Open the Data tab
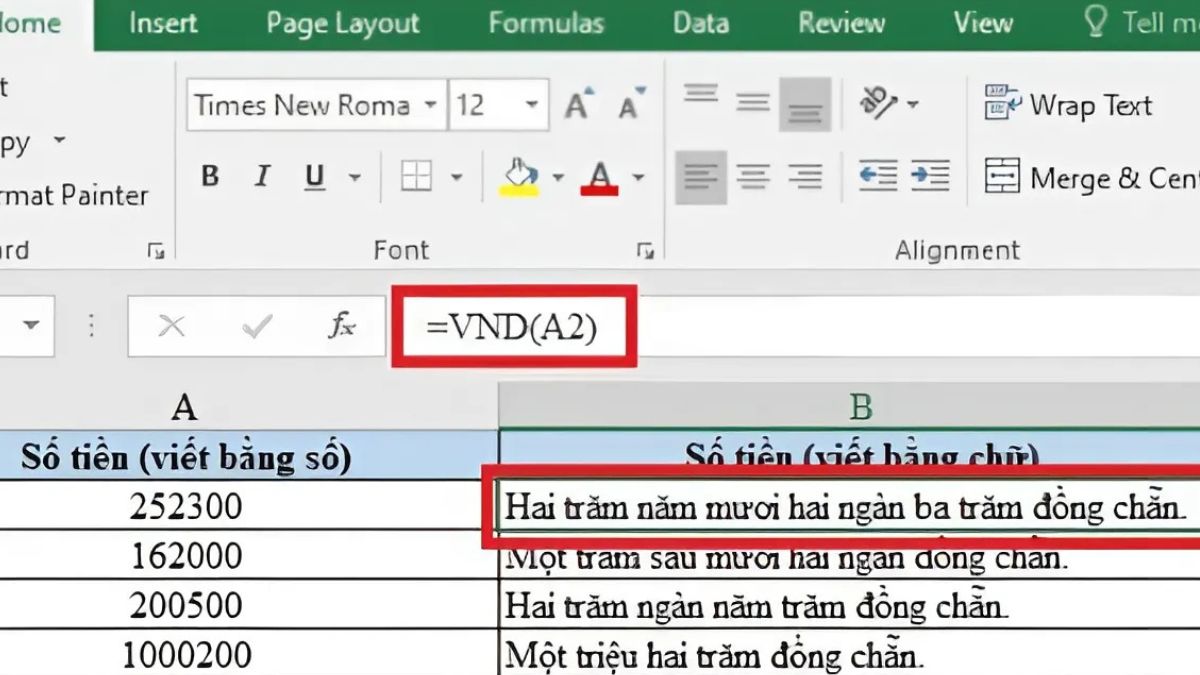The image size is (1200, 675). pyautogui.click(x=700, y=23)
